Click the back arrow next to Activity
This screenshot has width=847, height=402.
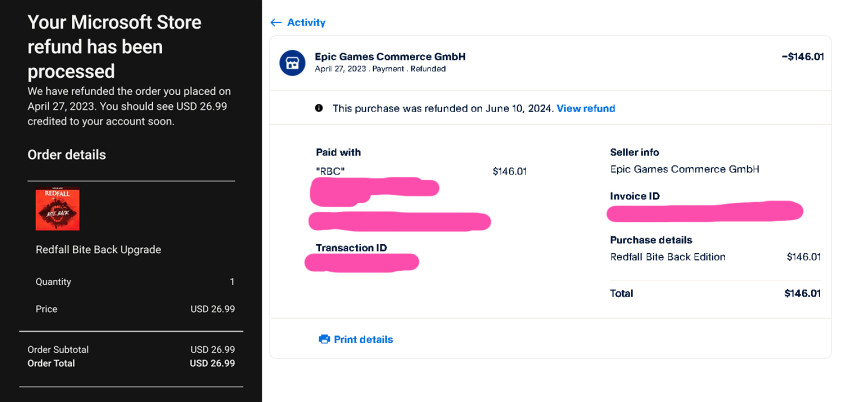275,23
